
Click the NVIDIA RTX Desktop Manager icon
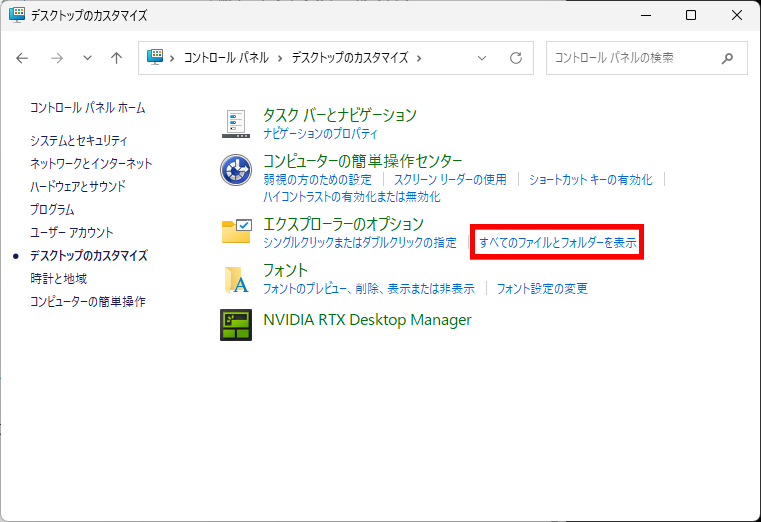[236, 325]
